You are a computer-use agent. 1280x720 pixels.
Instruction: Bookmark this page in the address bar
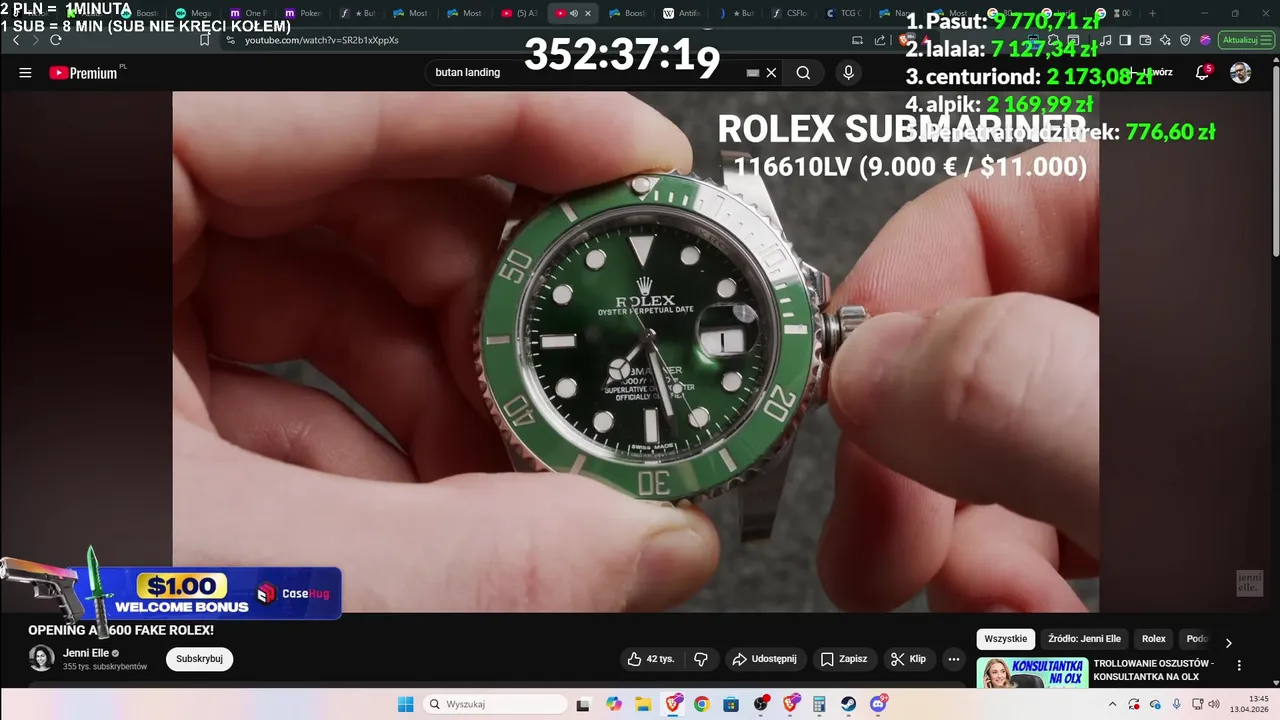click(x=204, y=40)
